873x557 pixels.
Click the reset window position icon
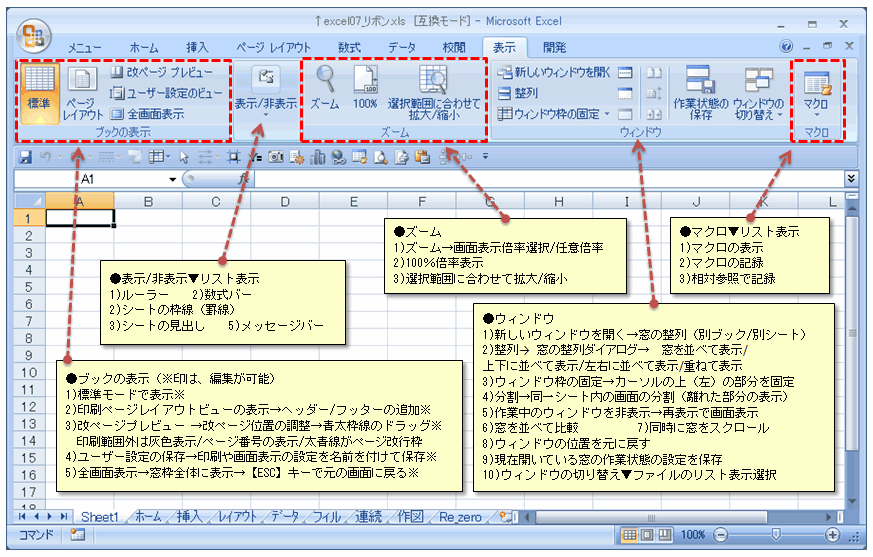pos(654,114)
